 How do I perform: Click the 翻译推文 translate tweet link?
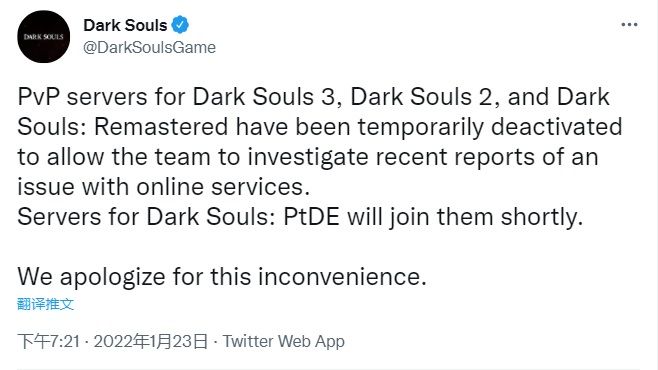(45, 304)
